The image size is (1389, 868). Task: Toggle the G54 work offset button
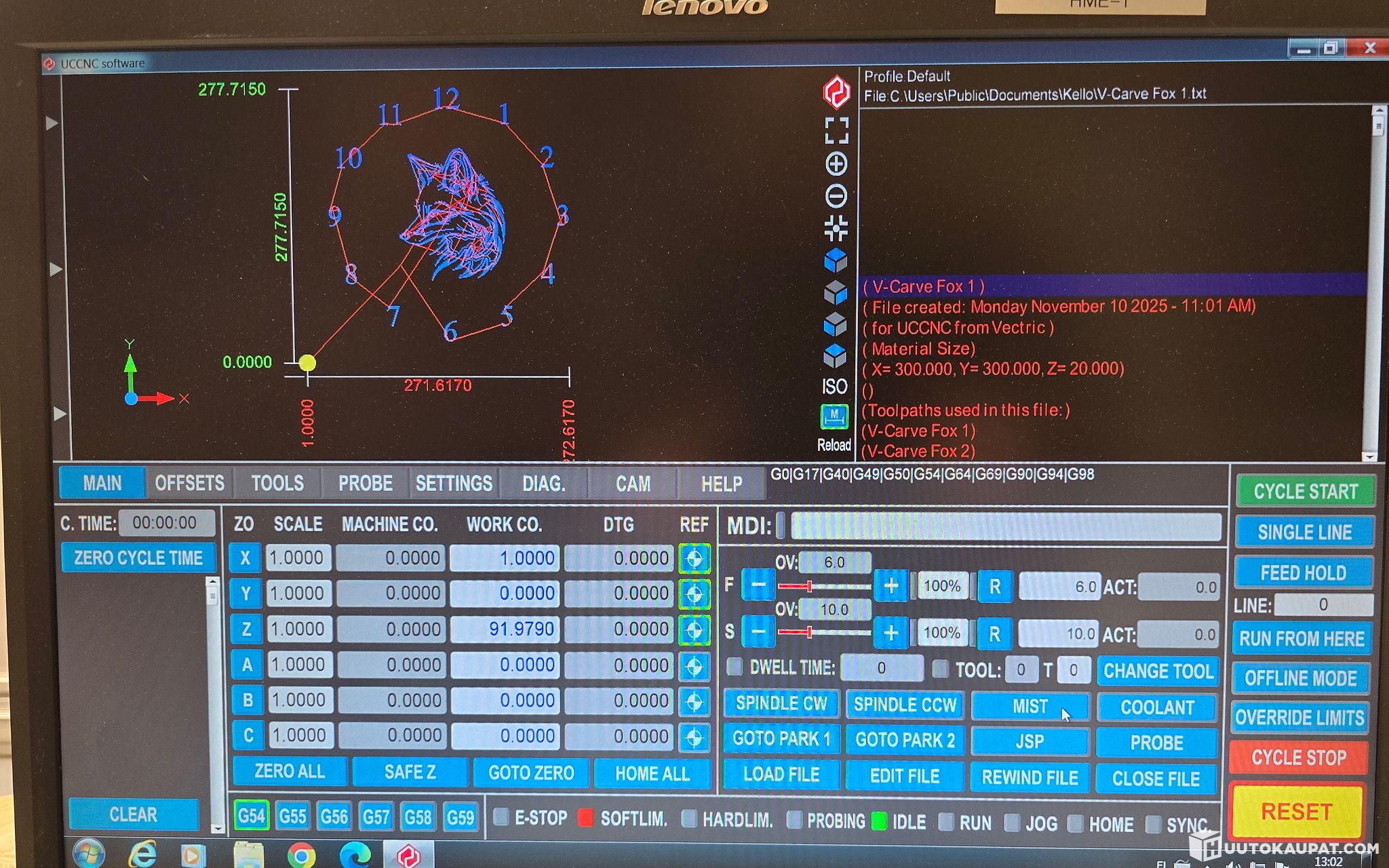pos(251,816)
